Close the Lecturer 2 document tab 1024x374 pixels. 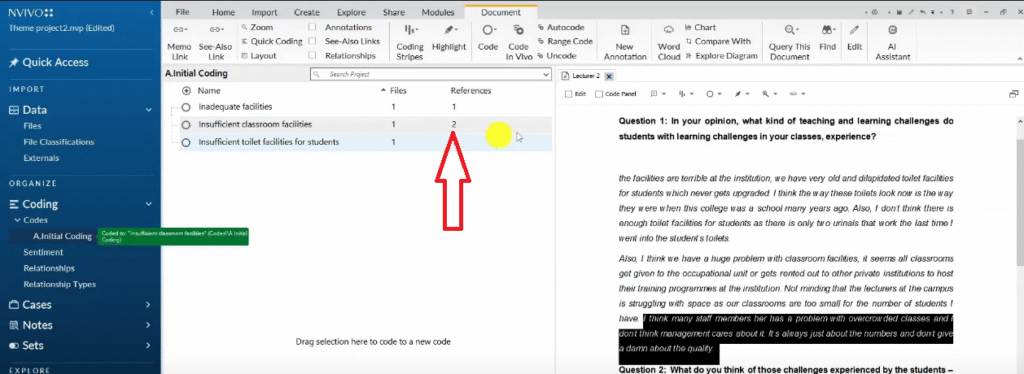609,76
